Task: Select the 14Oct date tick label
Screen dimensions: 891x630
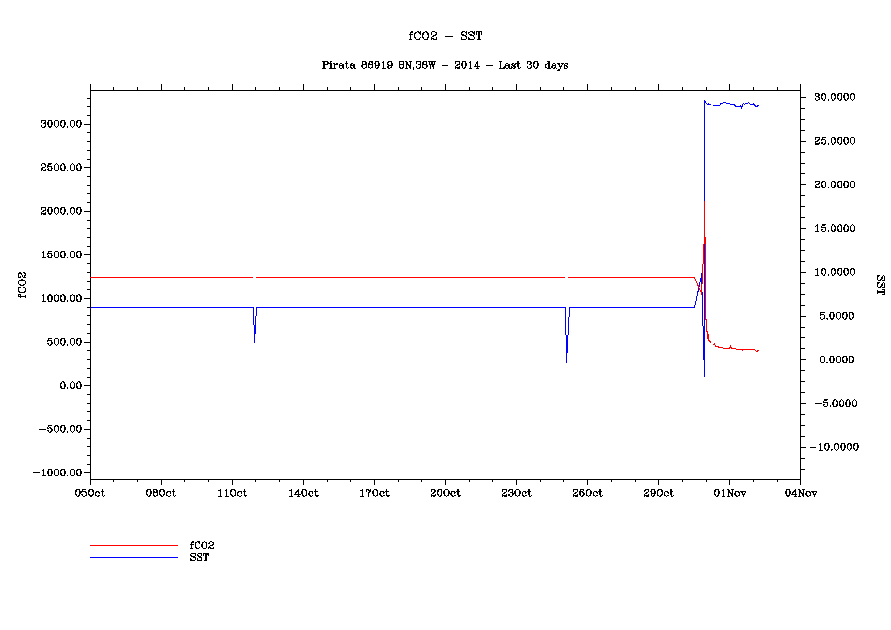Action: tap(303, 492)
